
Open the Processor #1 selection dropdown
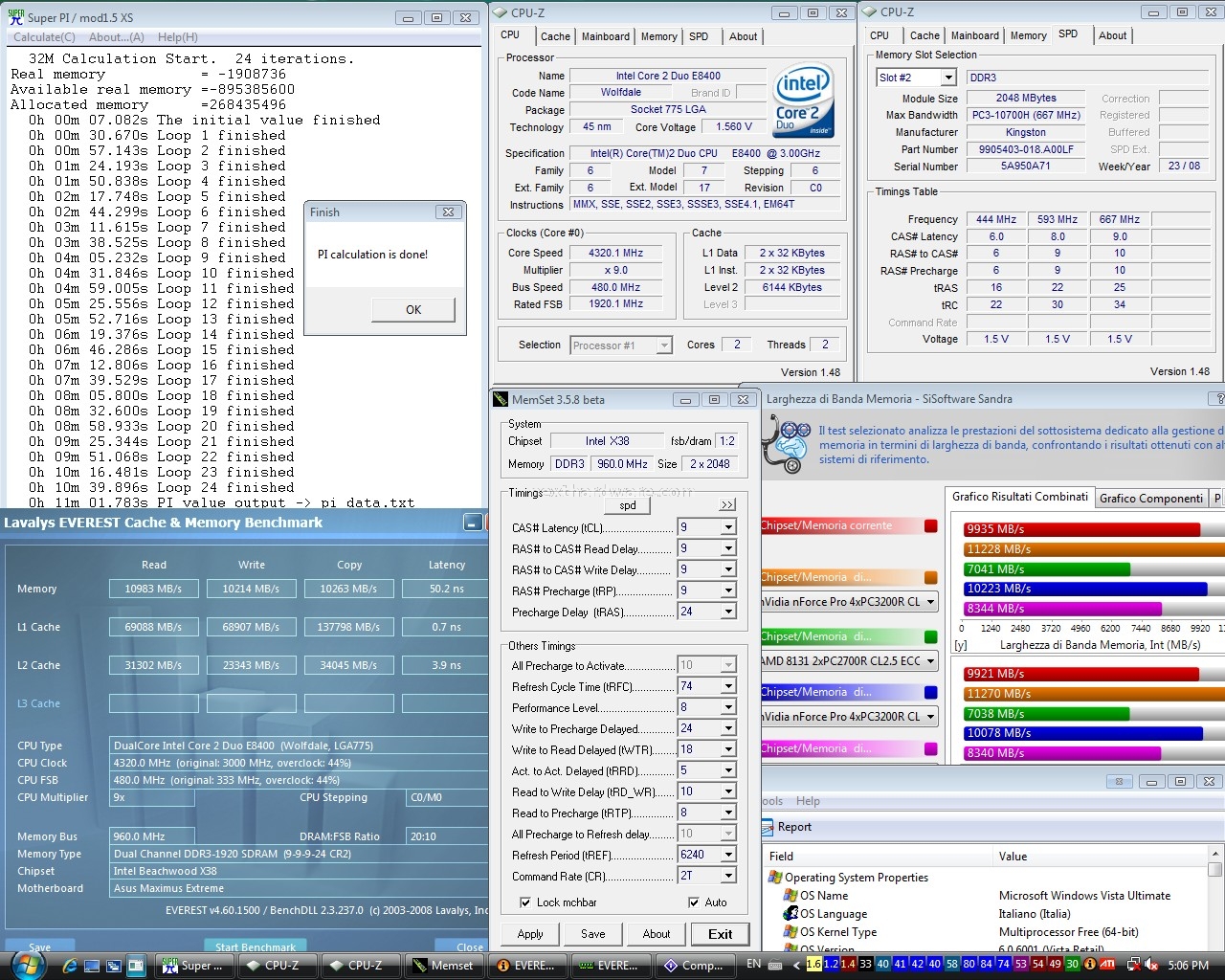point(664,345)
